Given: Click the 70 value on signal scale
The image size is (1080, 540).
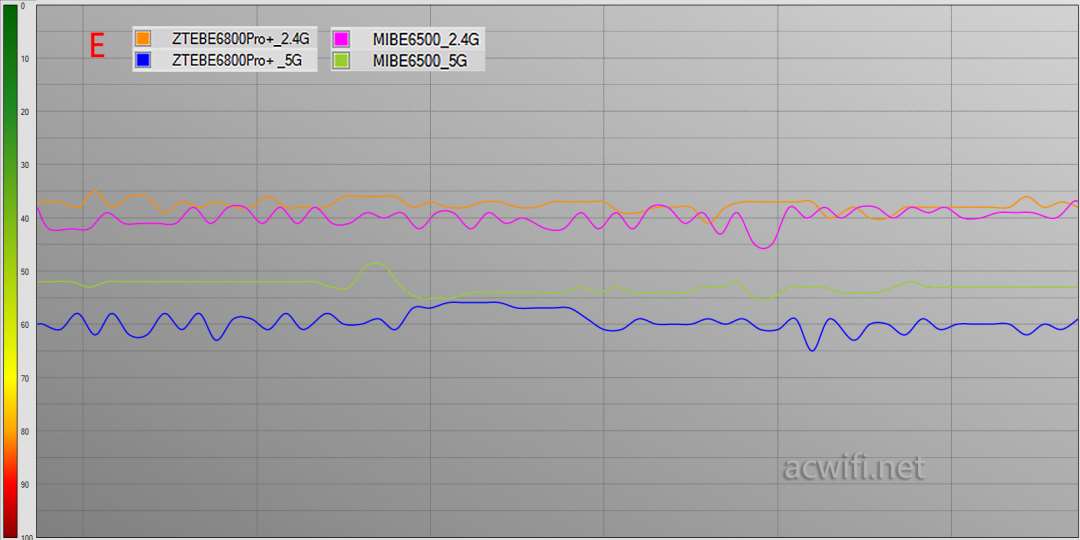Looking at the screenshot, I should (x=24, y=378).
